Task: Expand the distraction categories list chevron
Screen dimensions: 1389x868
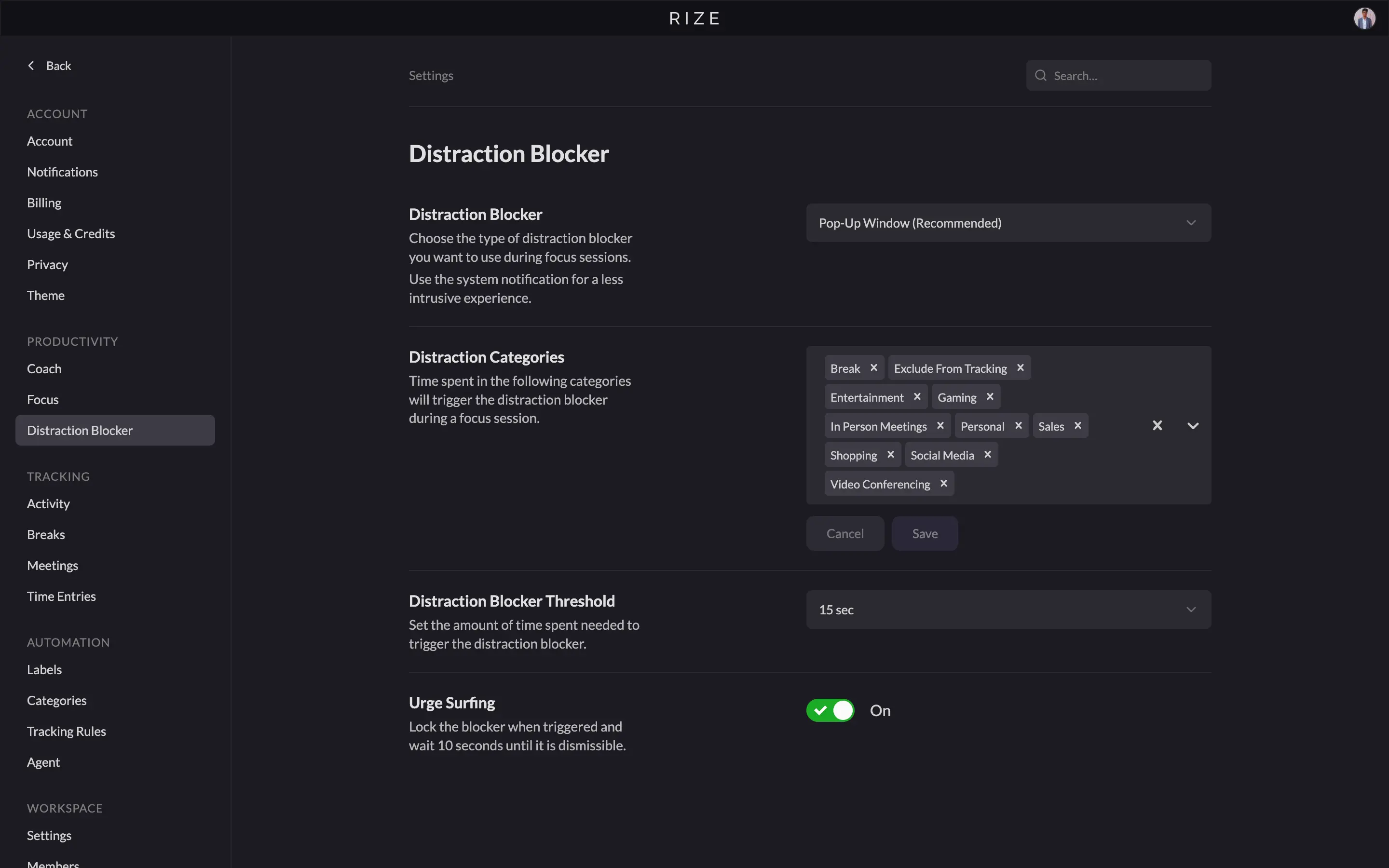Action: [1193, 425]
